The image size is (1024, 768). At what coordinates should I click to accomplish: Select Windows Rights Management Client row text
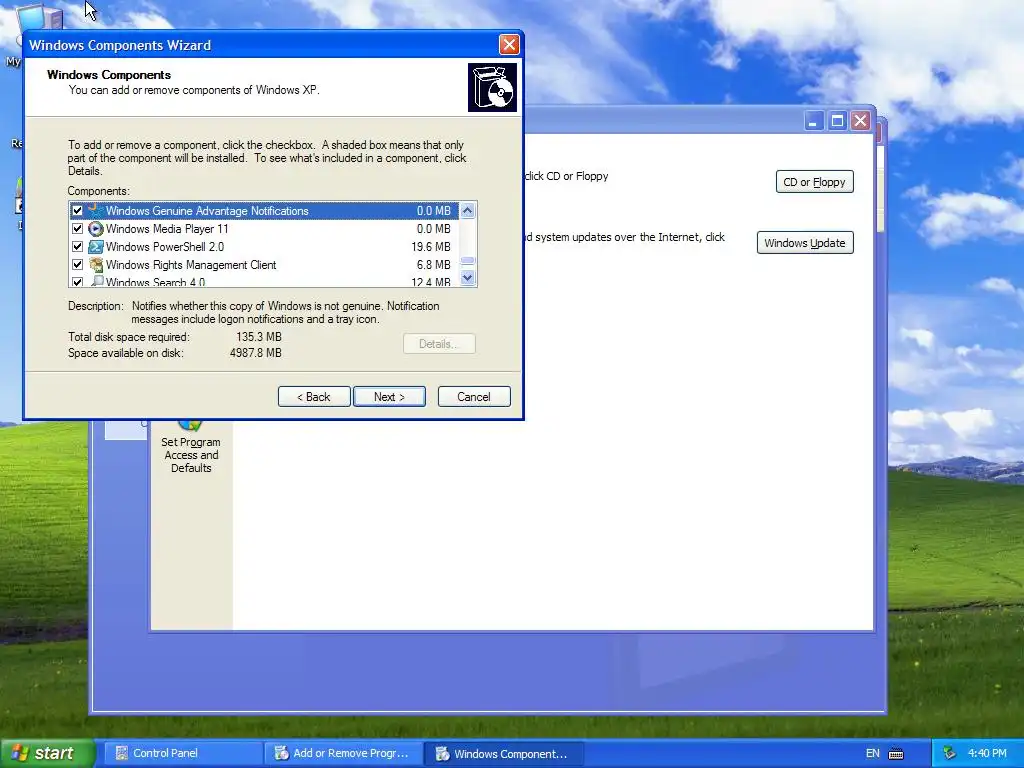pyautogui.click(x=191, y=264)
